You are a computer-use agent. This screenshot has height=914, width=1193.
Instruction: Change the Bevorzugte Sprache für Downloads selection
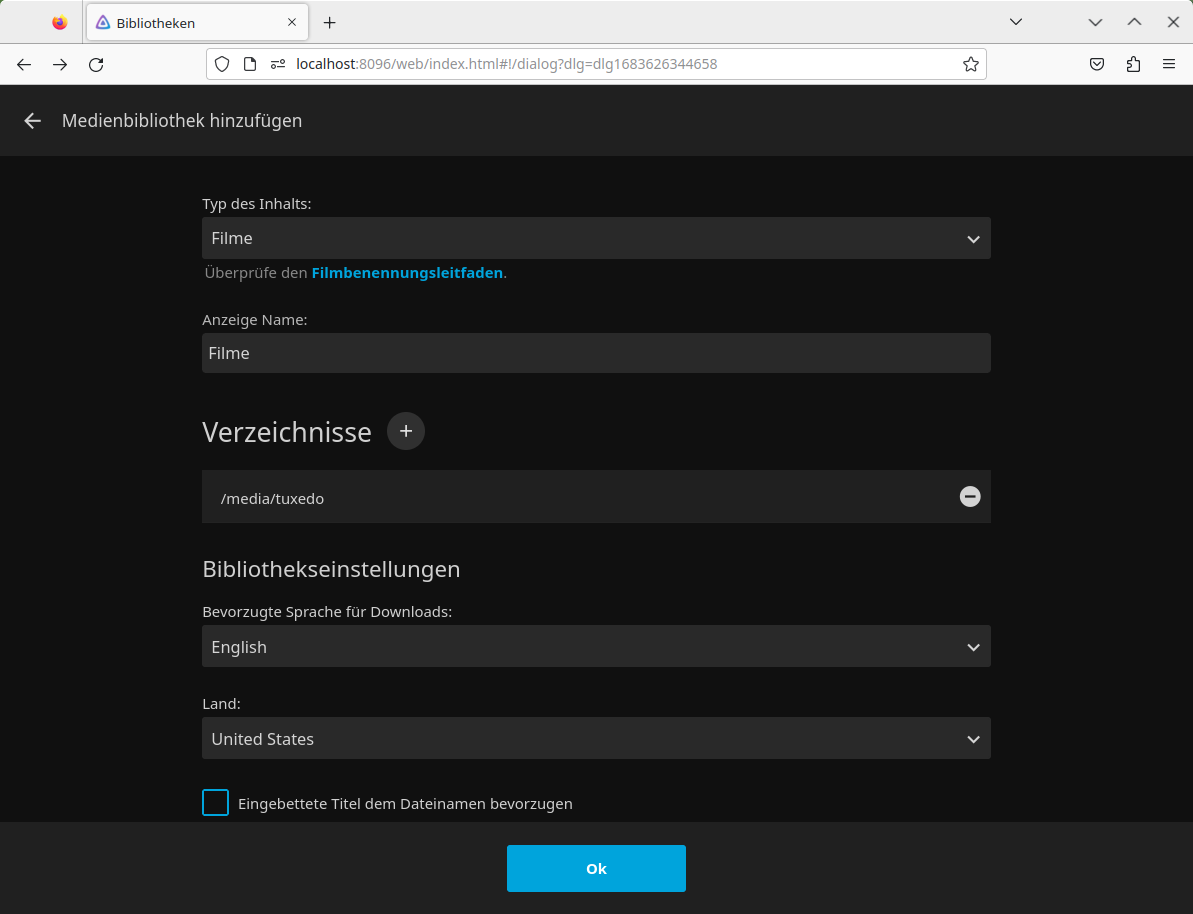tap(596, 646)
